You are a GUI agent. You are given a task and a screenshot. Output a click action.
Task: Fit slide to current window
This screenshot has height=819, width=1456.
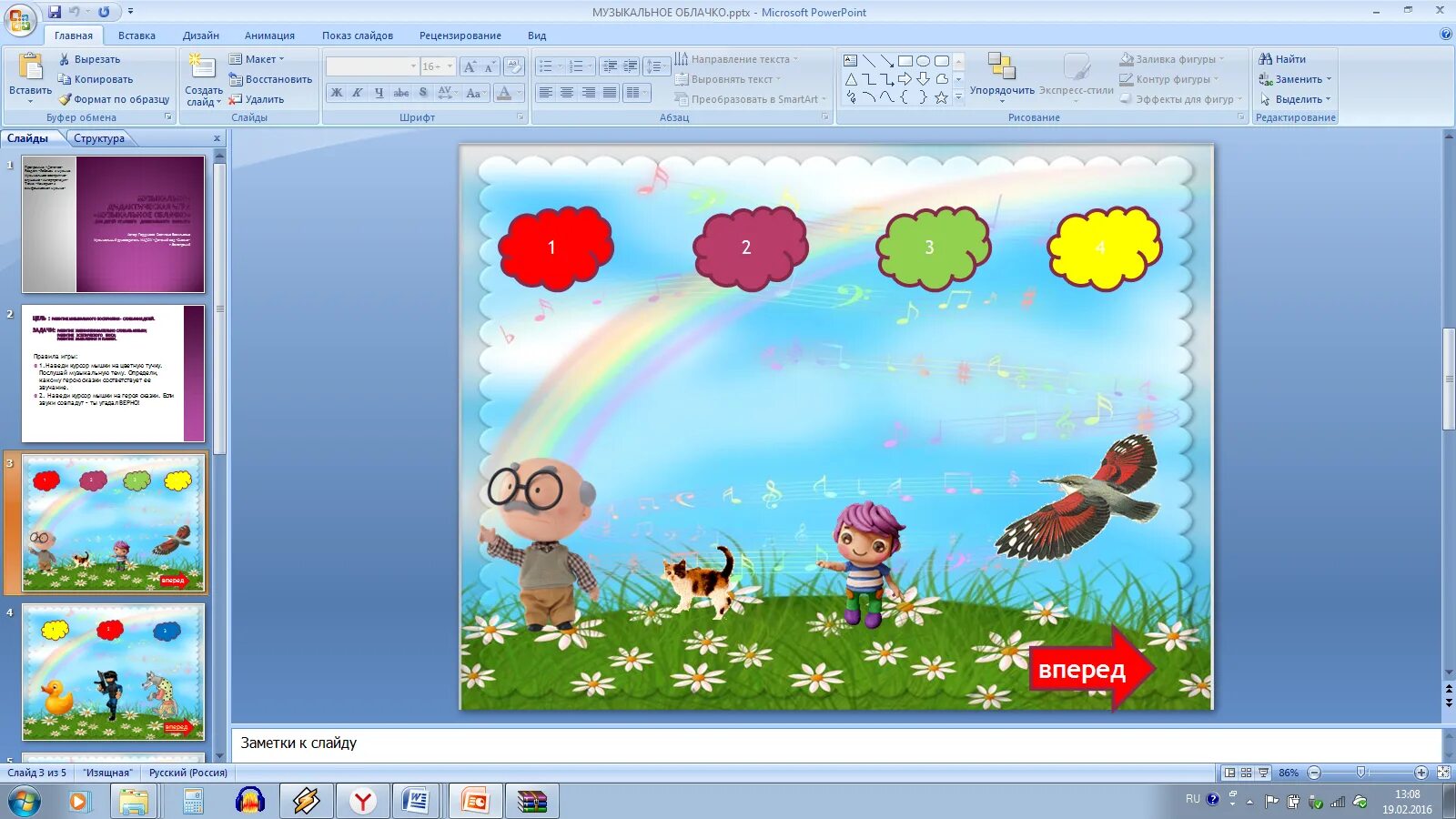(1443, 773)
